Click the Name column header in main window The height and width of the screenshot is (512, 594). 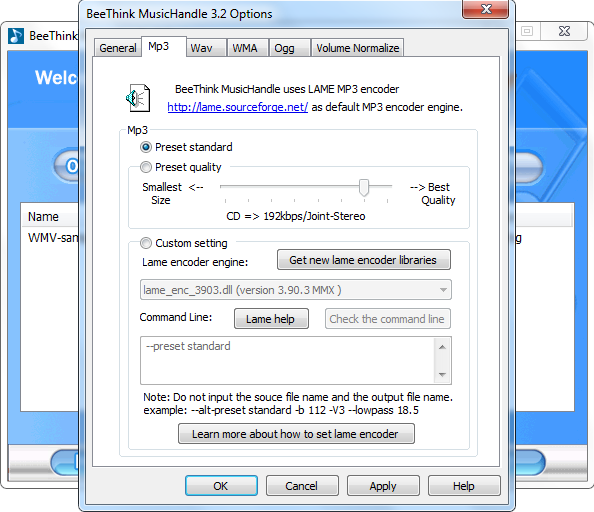(44, 217)
